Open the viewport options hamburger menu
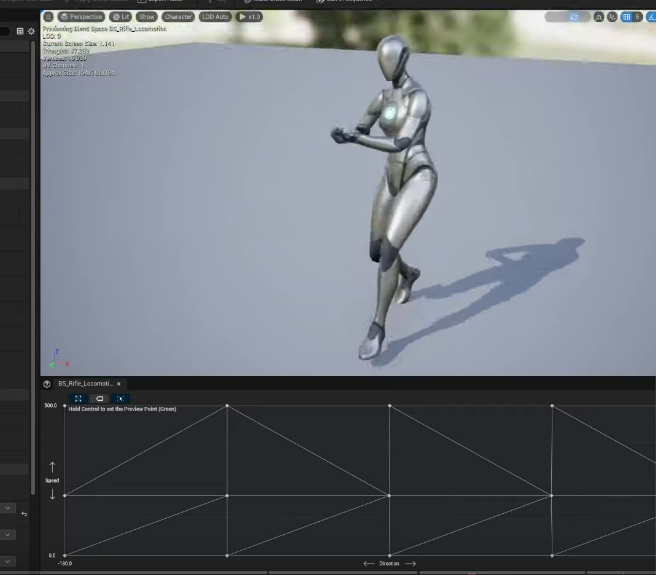This screenshot has height=575, width=656. pyautogui.click(x=48, y=17)
